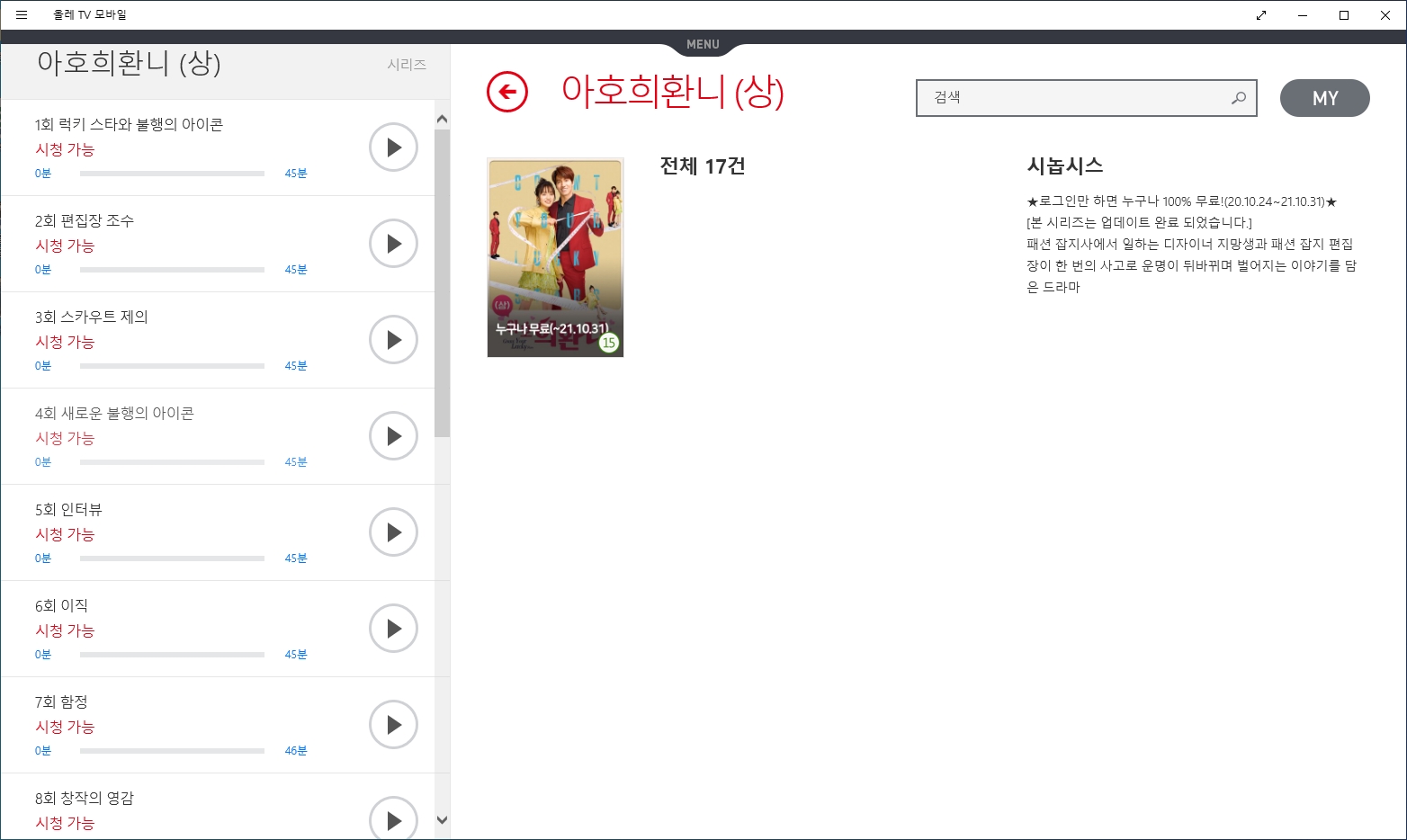Select title 3회 스카우트 제의
The image size is (1407, 840).
(x=92, y=317)
